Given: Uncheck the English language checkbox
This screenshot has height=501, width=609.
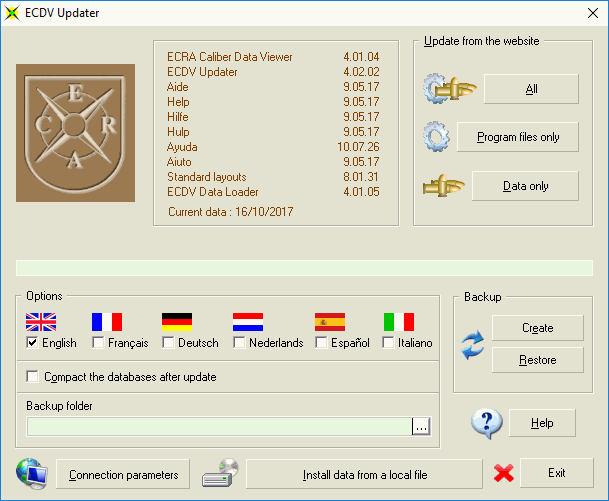Looking at the screenshot, I should pos(32,343).
